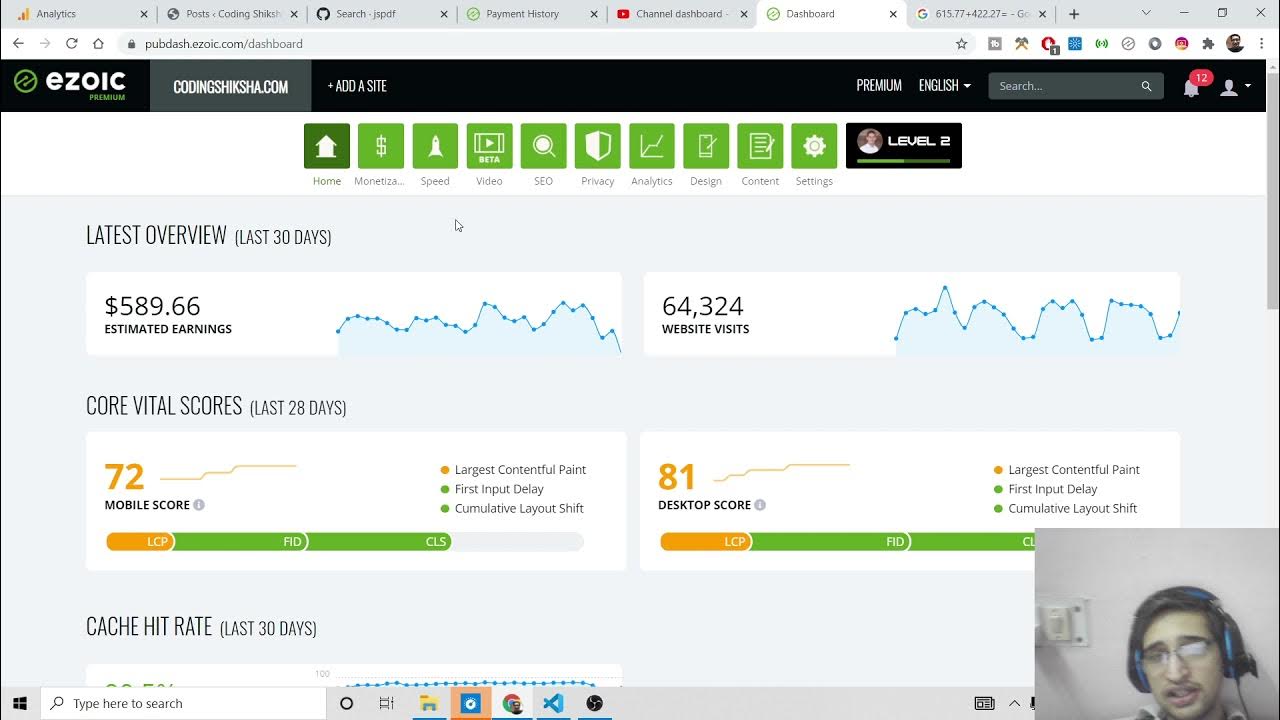Click the Level 2 progress badge
The image size is (1280, 720).
903,146
